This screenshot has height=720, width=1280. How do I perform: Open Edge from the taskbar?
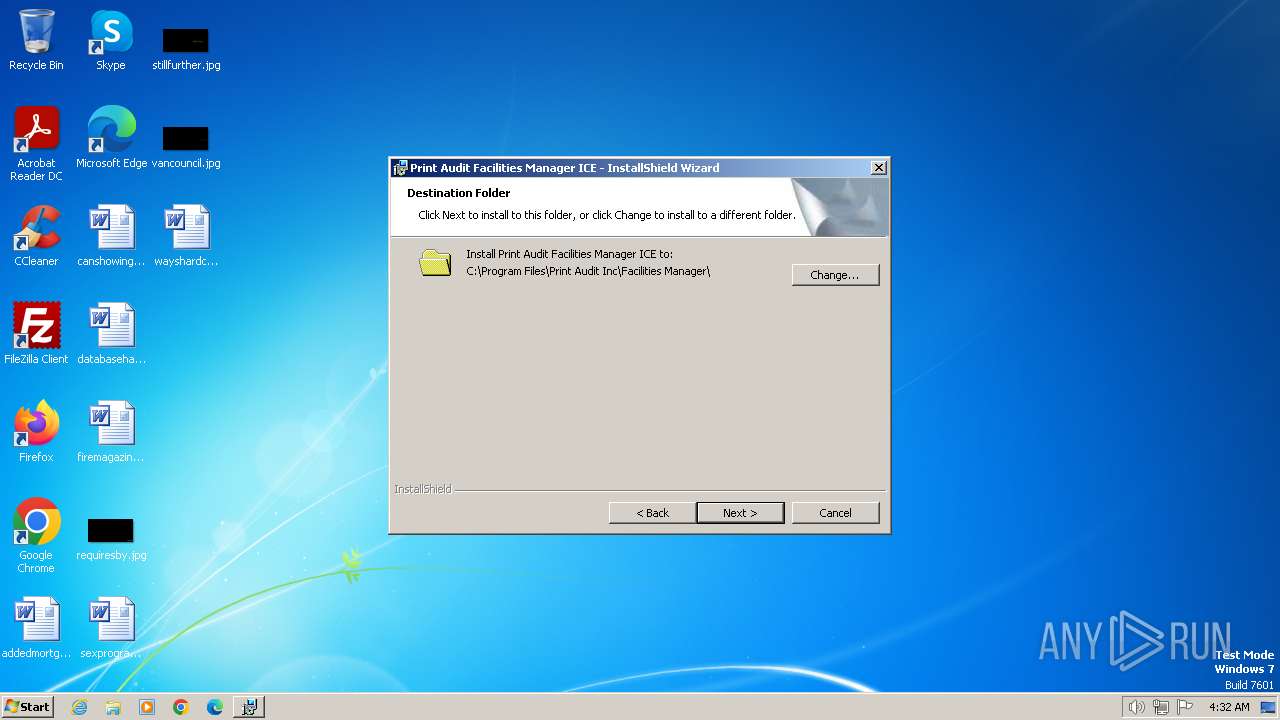point(215,707)
